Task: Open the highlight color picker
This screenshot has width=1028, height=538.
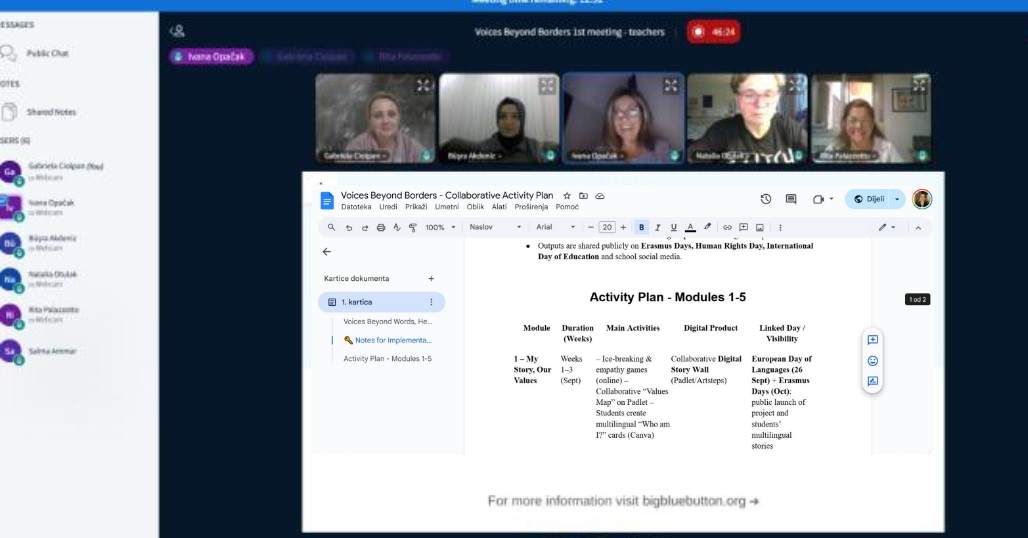Action: [707, 227]
